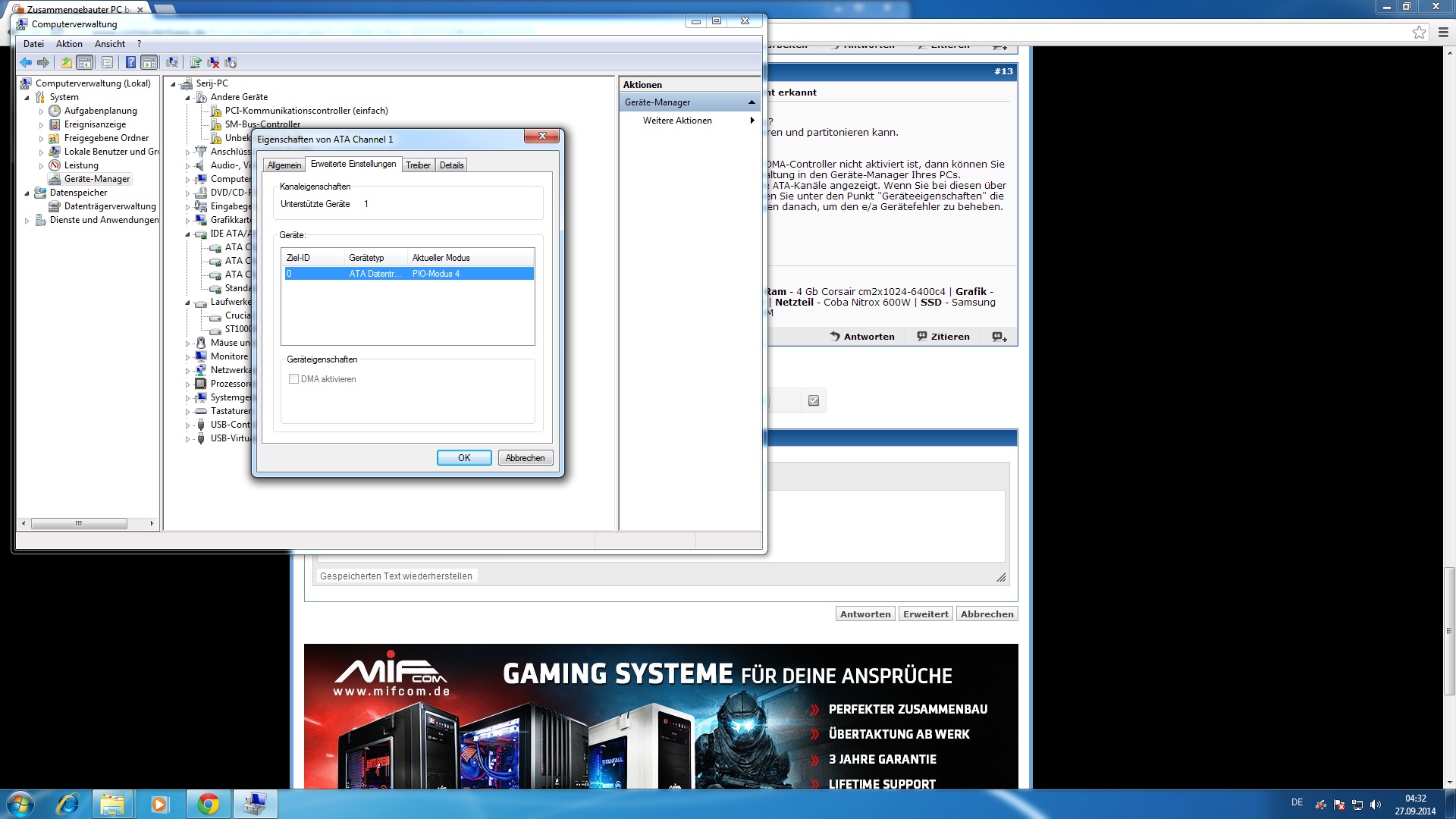Toggle the small checkbox icon beside reply box
This screenshot has width=1456, height=819.
click(x=814, y=400)
